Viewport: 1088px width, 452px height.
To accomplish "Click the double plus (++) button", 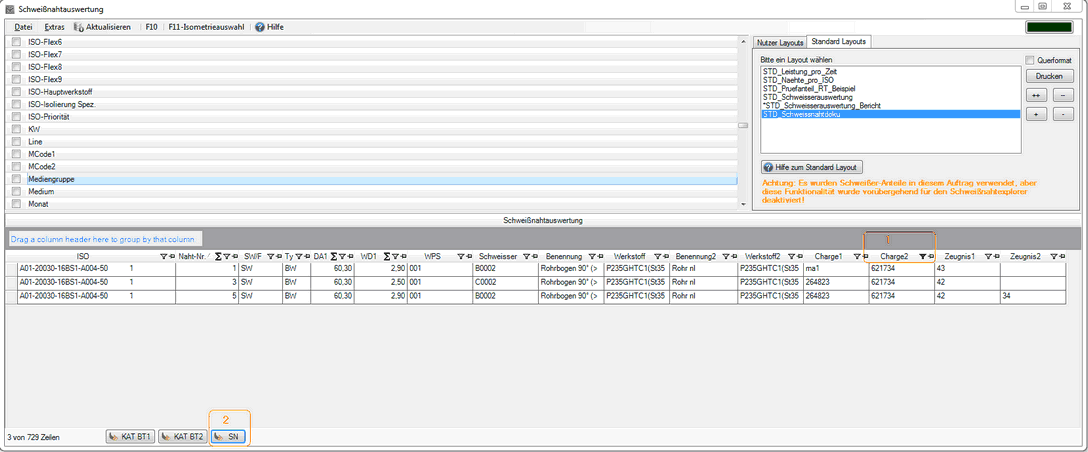I will coord(1036,95).
